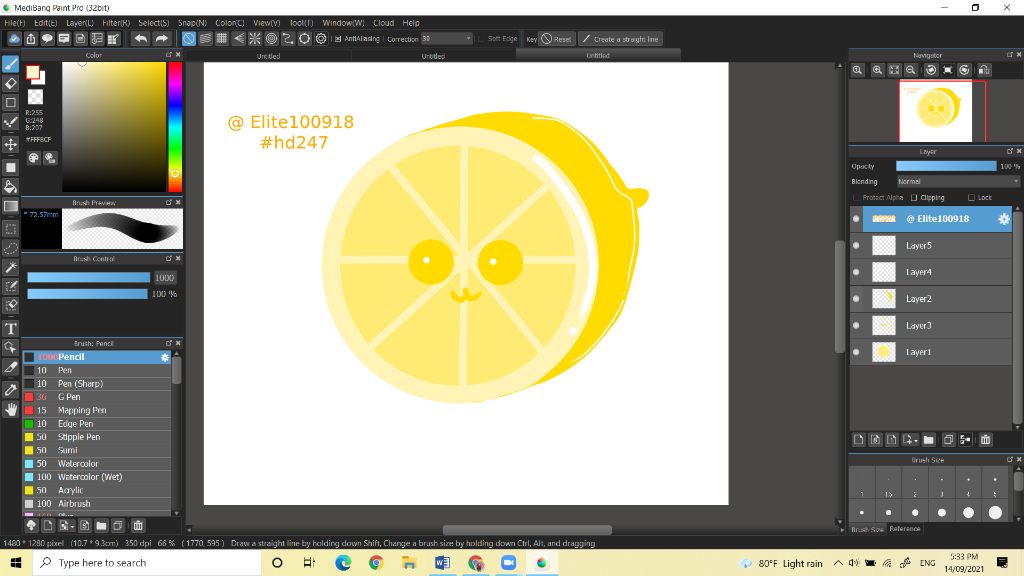Open snap settings gear in toolbar
This screenshot has height=576, width=1024.
coord(321,39)
